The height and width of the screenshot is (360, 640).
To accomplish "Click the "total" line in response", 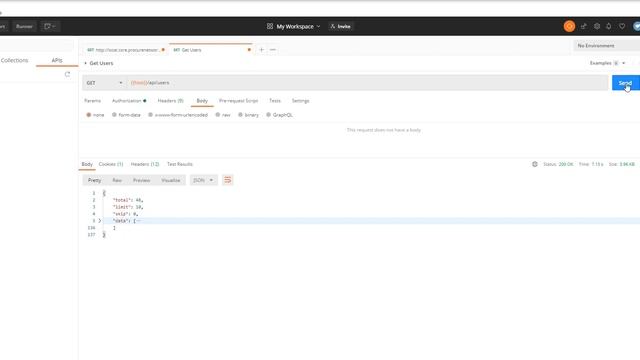I will coord(128,200).
